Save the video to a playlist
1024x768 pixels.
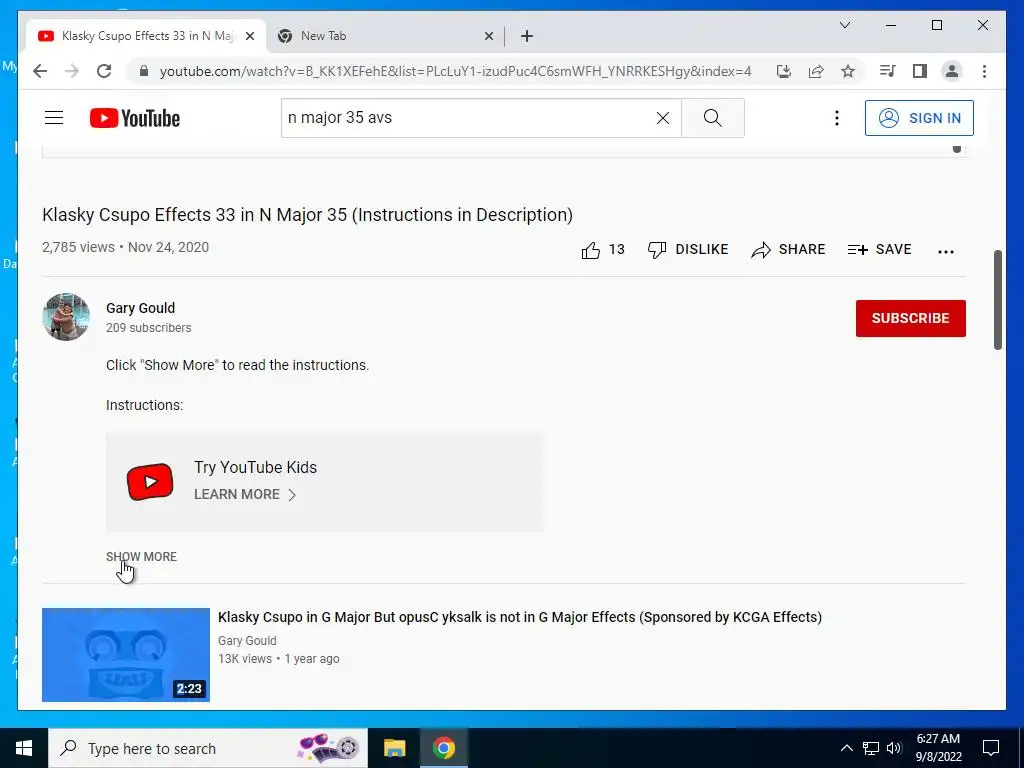point(879,249)
